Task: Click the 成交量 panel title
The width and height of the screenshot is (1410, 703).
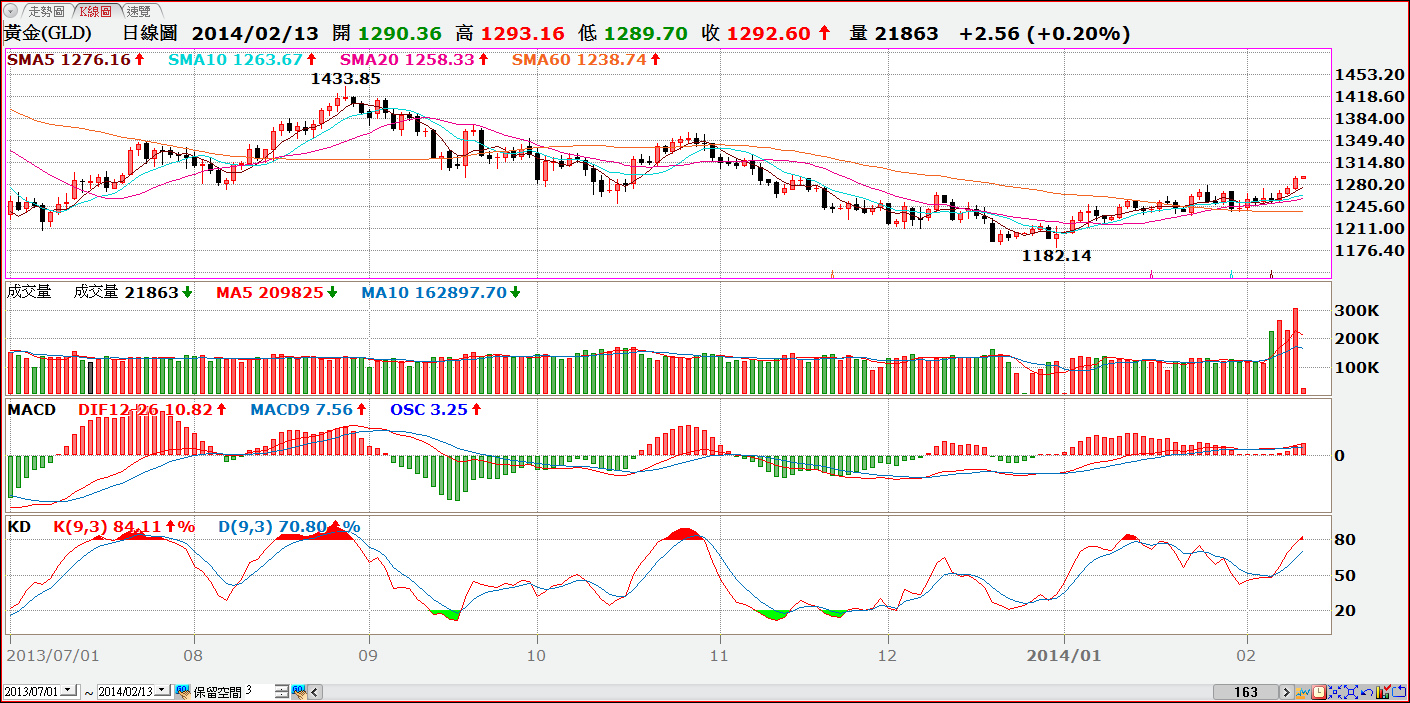Action: pyautogui.click(x=29, y=292)
